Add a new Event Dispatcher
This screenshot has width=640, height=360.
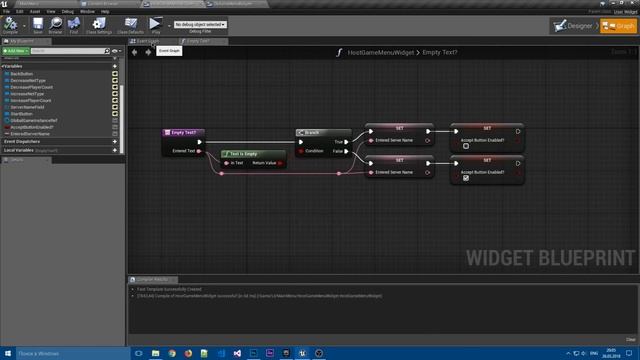tap(115, 142)
